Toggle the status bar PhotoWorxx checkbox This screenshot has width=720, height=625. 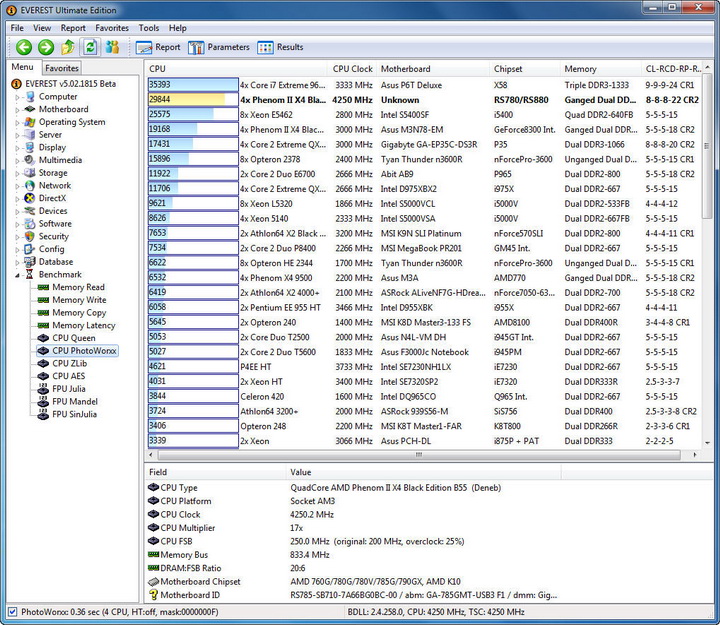point(12,612)
